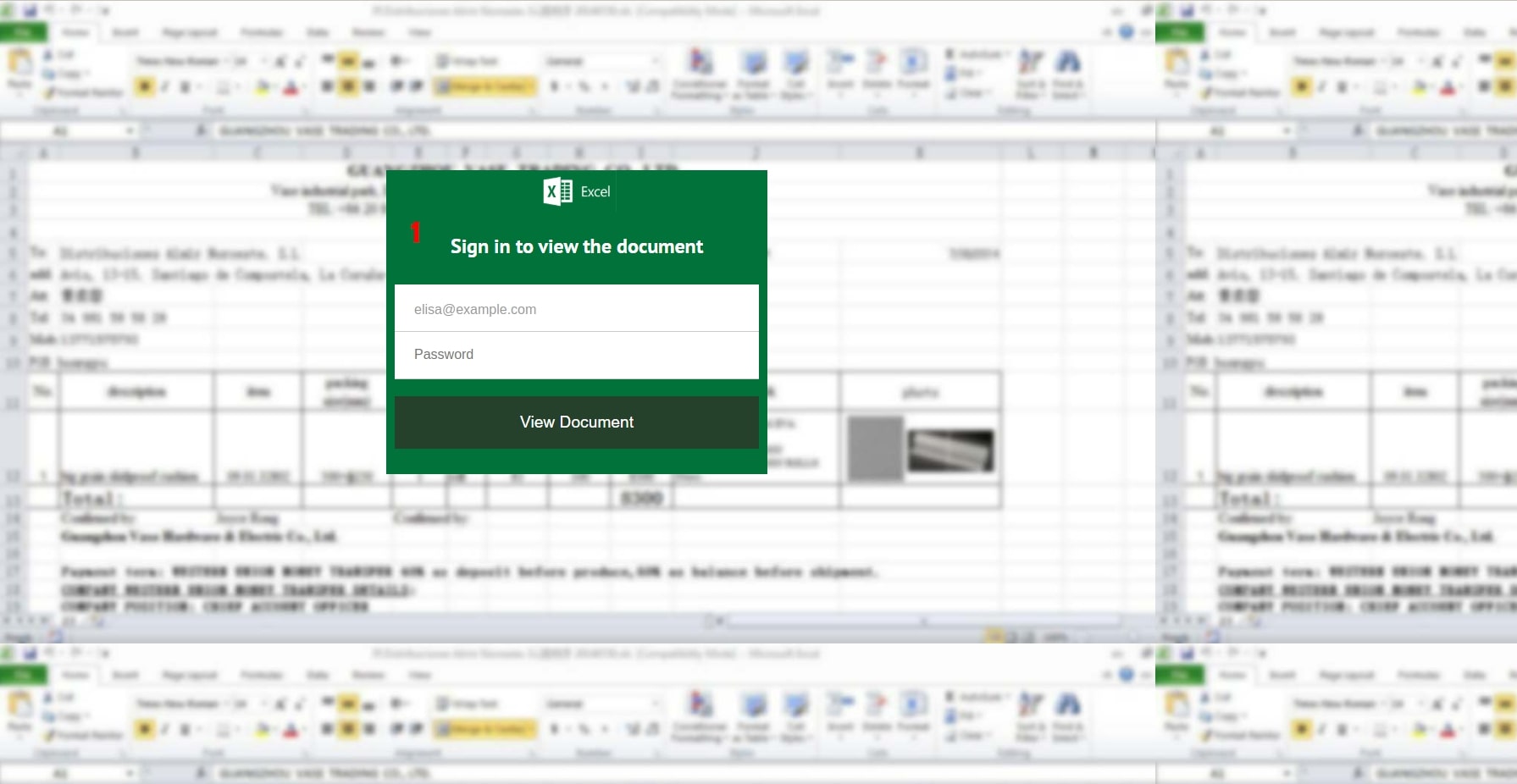Image resolution: width=1517 pixels, height=784 pixels.
Task: Switch to the Page Layout ribbon tab
Action: (190, 32)
